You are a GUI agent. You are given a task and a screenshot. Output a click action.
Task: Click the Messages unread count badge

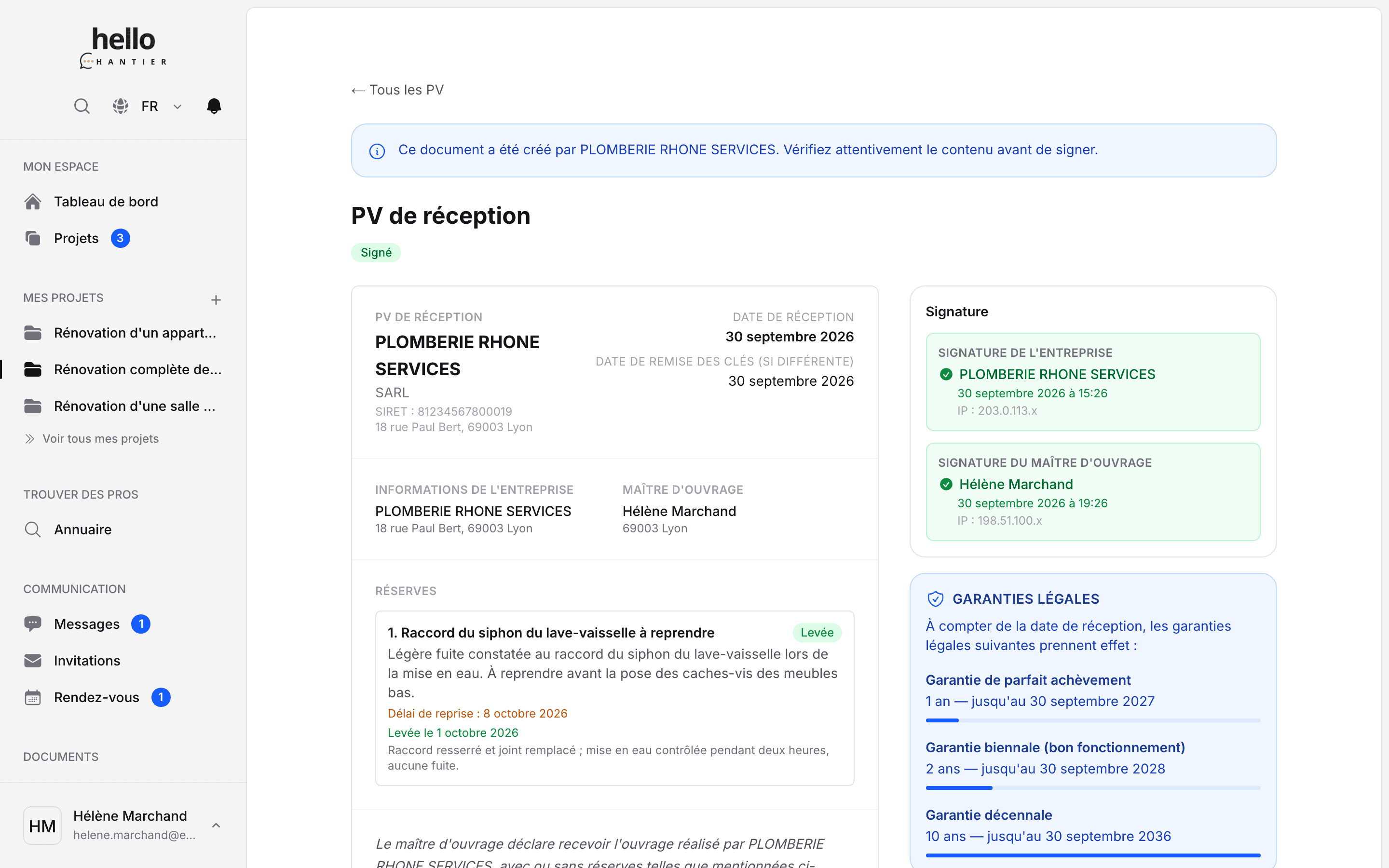coord(141,624)
